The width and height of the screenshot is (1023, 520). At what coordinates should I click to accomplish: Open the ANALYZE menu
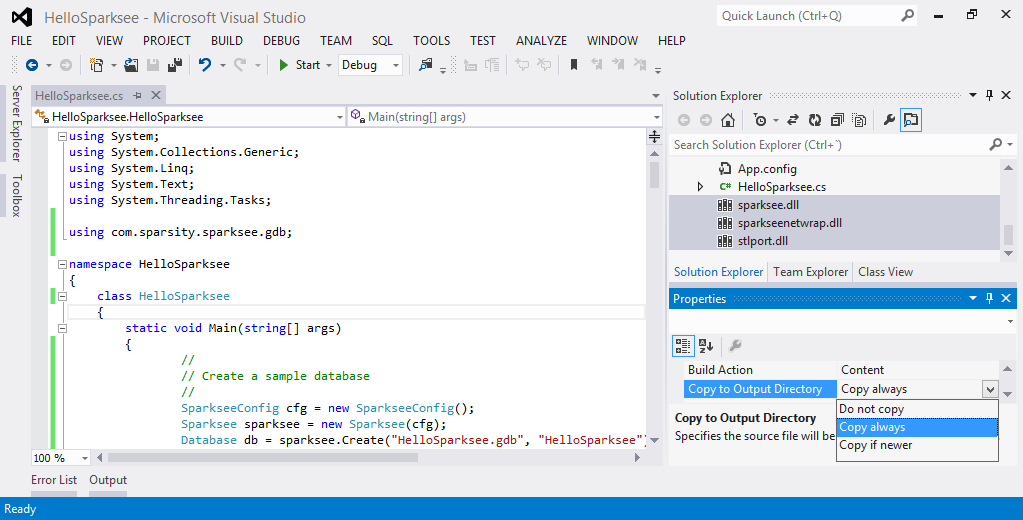pyautogui.click(x=542, y=40)
